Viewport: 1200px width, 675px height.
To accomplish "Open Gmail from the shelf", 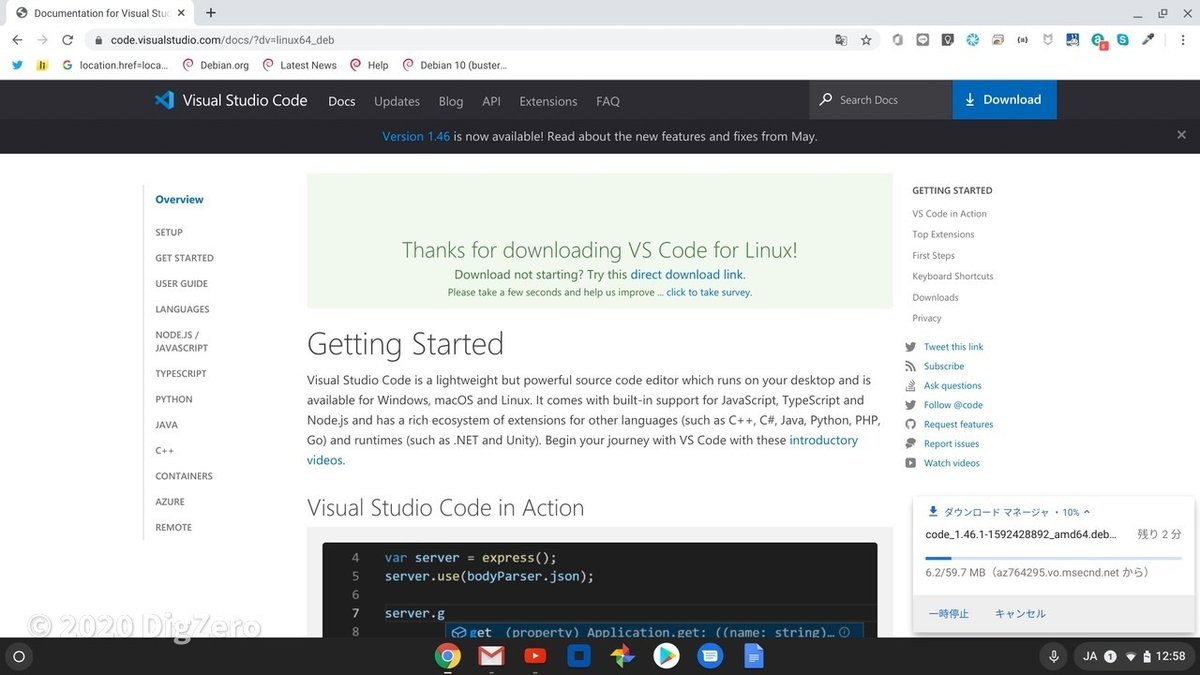I will point(491,656).
